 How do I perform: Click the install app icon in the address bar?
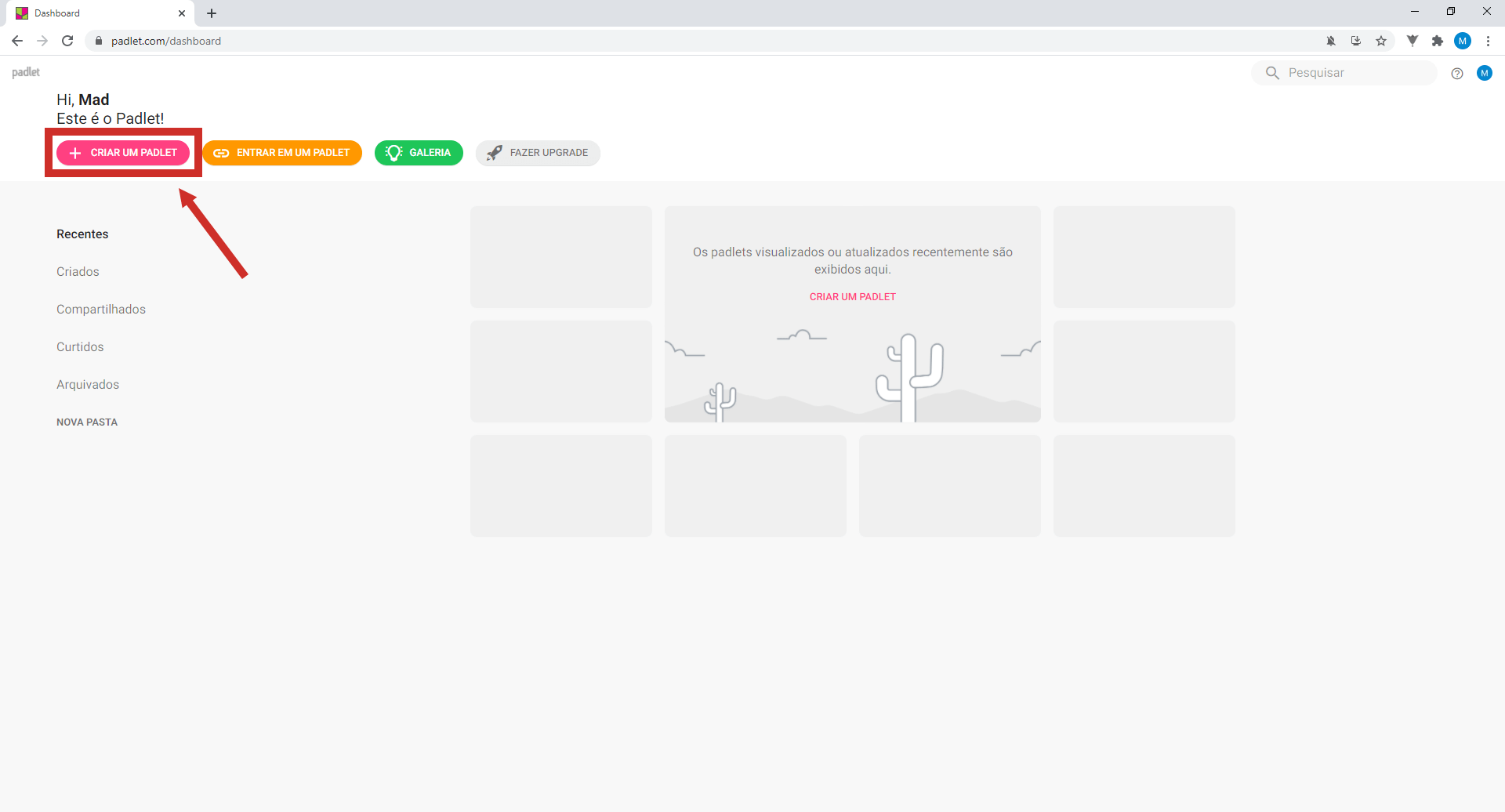point(1356,41)
